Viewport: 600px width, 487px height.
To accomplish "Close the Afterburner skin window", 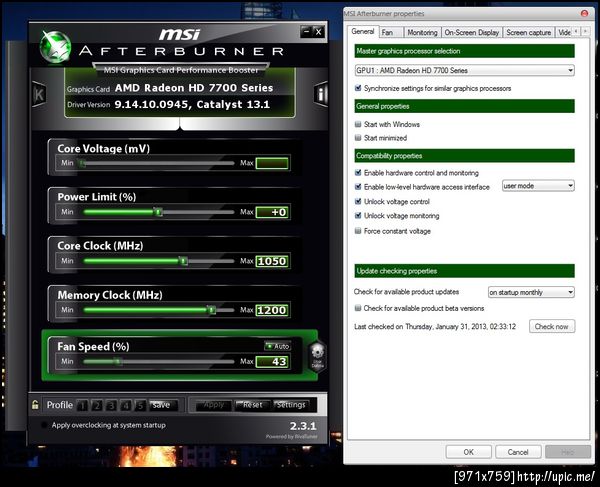I will (x=318, y=32).
